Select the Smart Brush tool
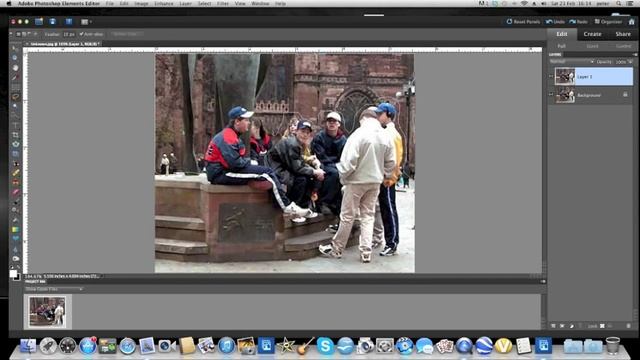This screenshot has height=360, width=640. tap(16, 211)
